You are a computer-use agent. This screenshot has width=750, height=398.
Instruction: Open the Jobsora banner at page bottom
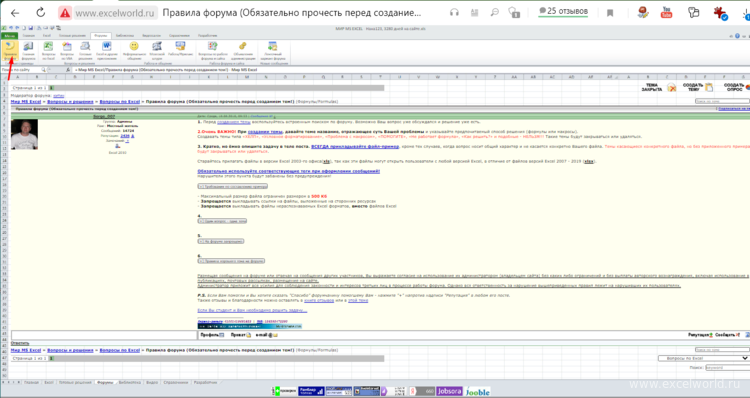(x=449, y=391)
